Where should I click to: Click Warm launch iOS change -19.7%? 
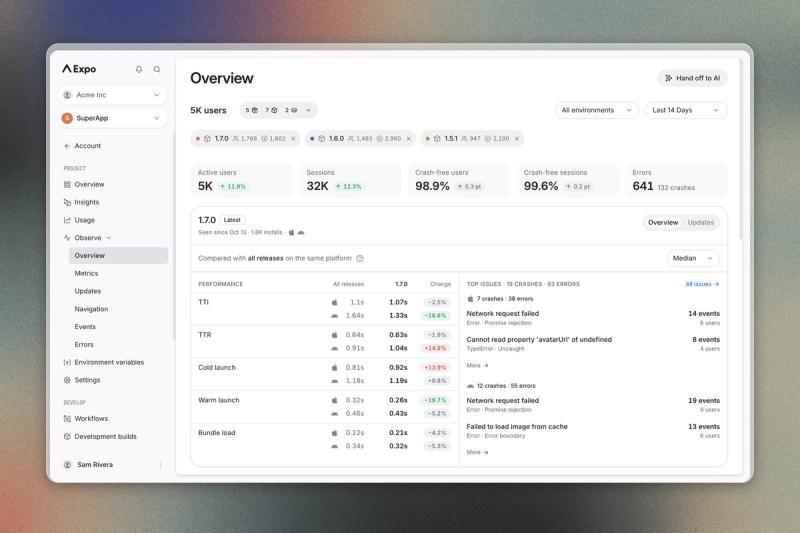click(x=435, y=400)
